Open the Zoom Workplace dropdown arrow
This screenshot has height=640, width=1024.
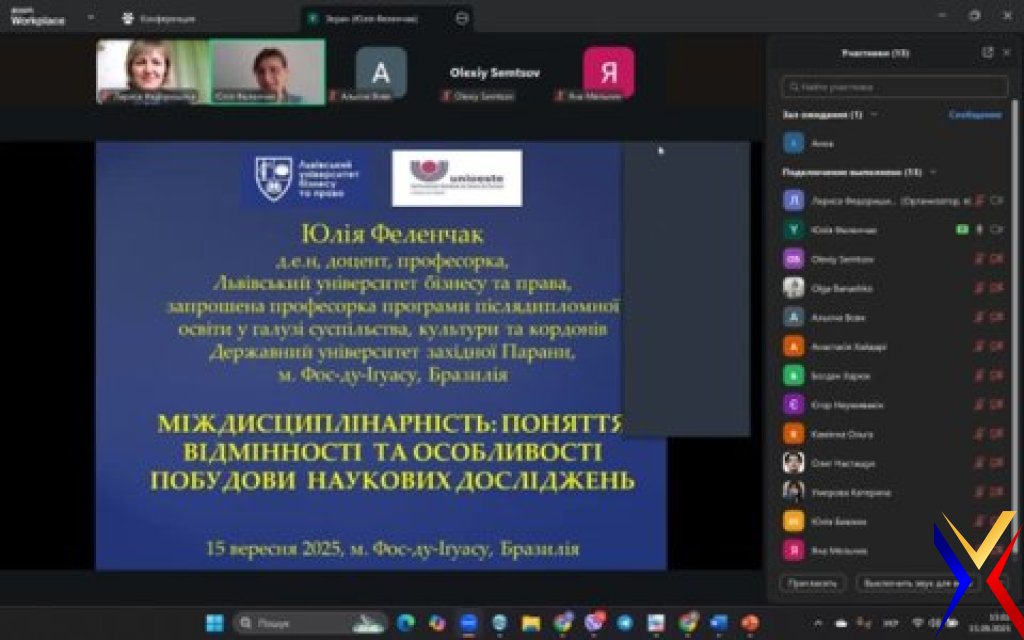pos(91,18)
